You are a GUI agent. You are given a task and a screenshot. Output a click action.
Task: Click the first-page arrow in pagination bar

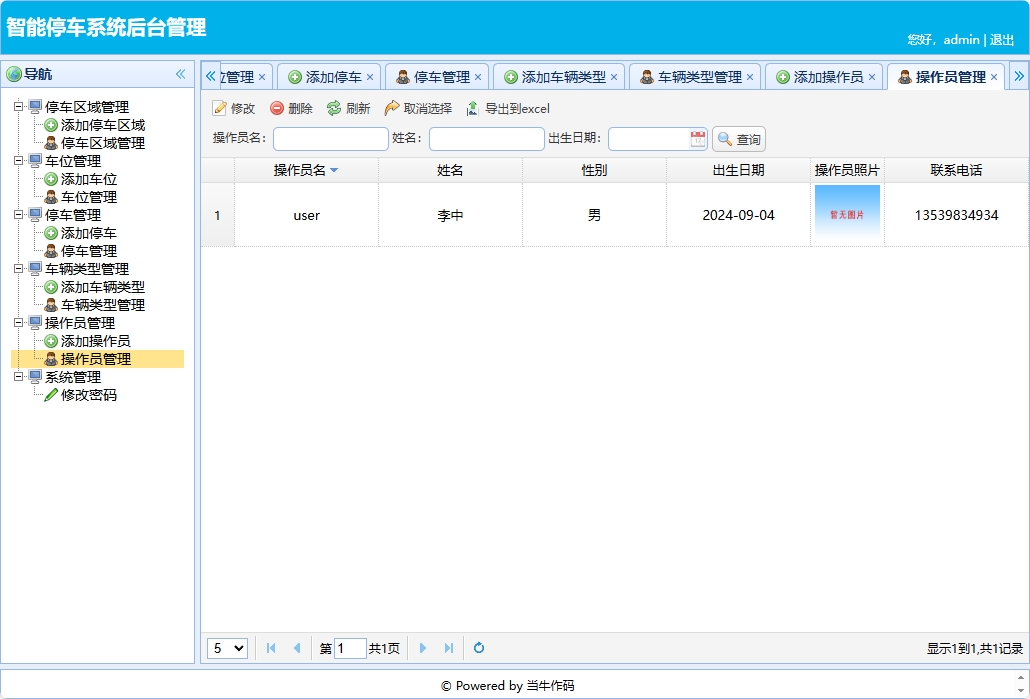(x=271, y=648)
